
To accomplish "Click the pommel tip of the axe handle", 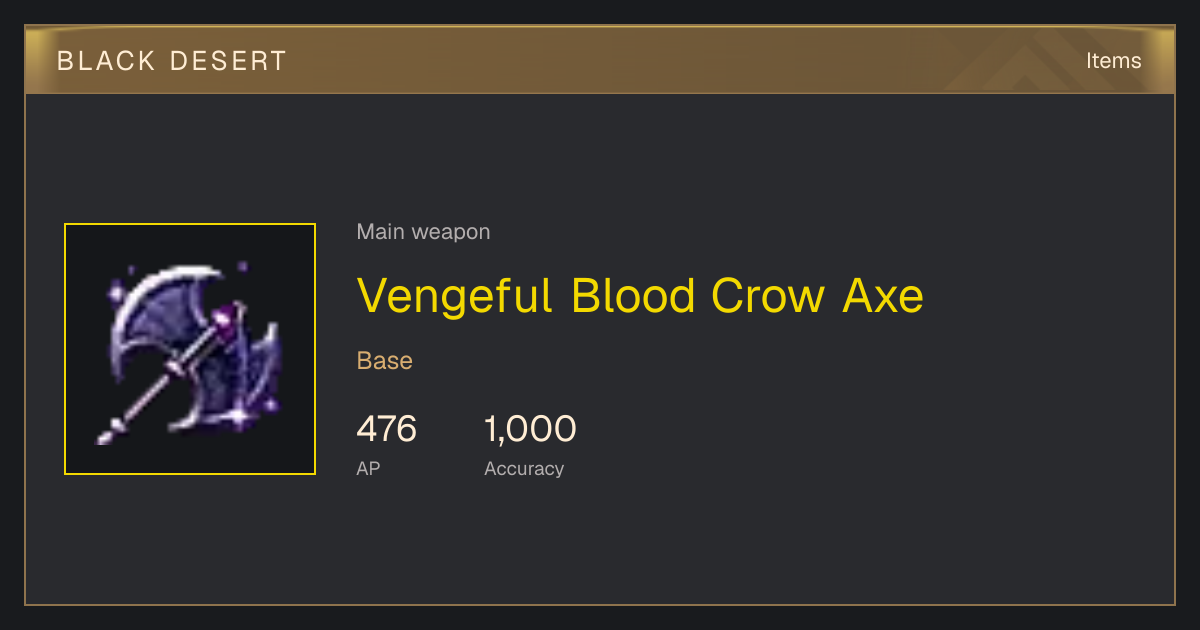I will (x=106, y=436).
